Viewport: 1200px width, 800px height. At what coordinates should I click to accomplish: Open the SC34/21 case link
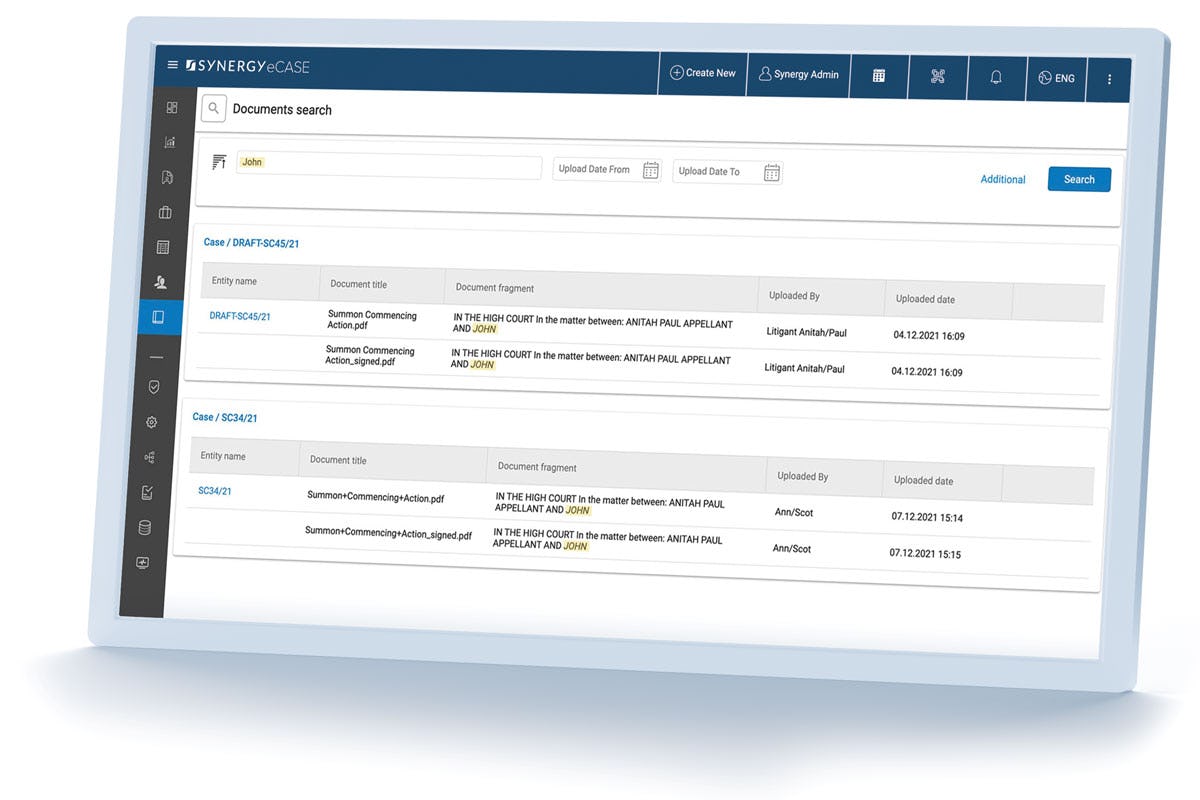coord(216,490)
